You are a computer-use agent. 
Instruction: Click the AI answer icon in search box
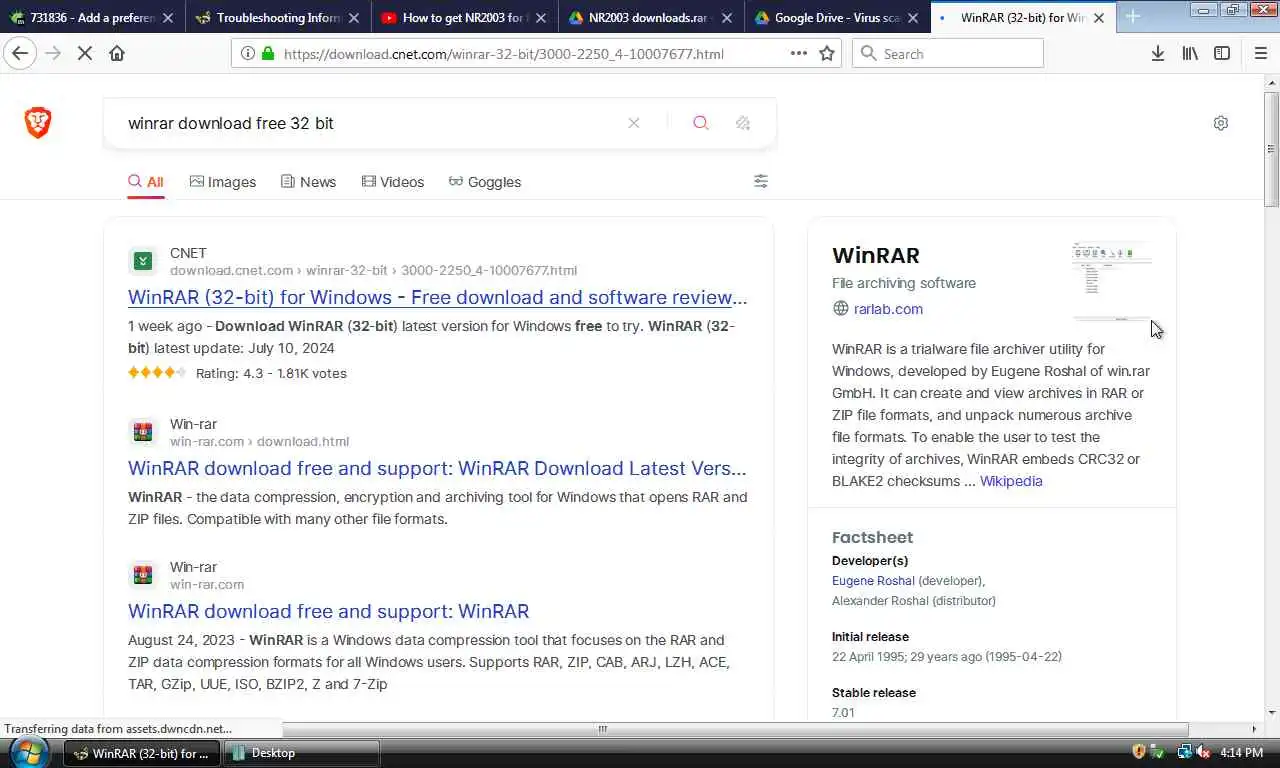pos(743,123)
